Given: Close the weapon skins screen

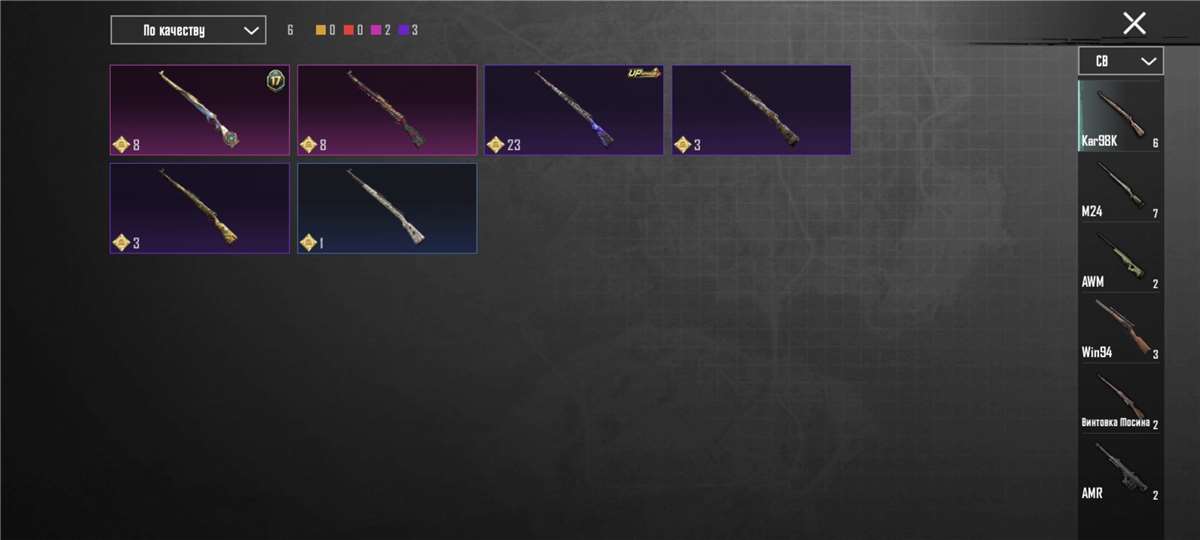Looking at the screenshot, I should tap(1134, 23).
